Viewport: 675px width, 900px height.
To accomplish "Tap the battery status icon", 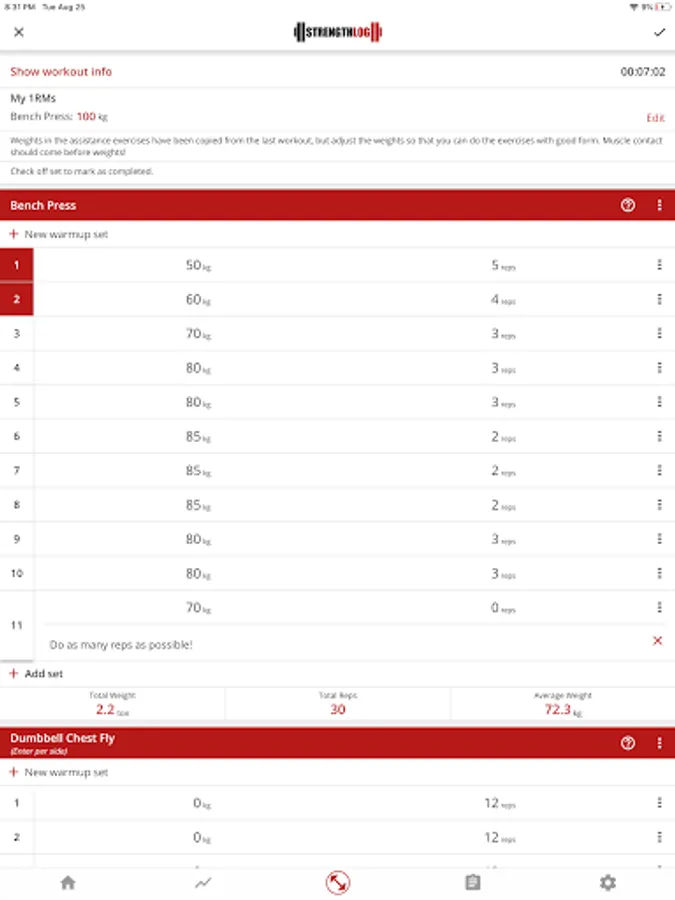I will [662, 7].
